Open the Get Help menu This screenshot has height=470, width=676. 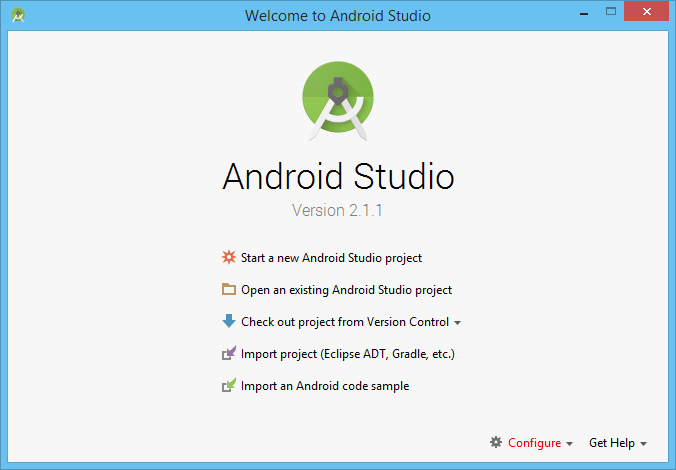(612, 443)
